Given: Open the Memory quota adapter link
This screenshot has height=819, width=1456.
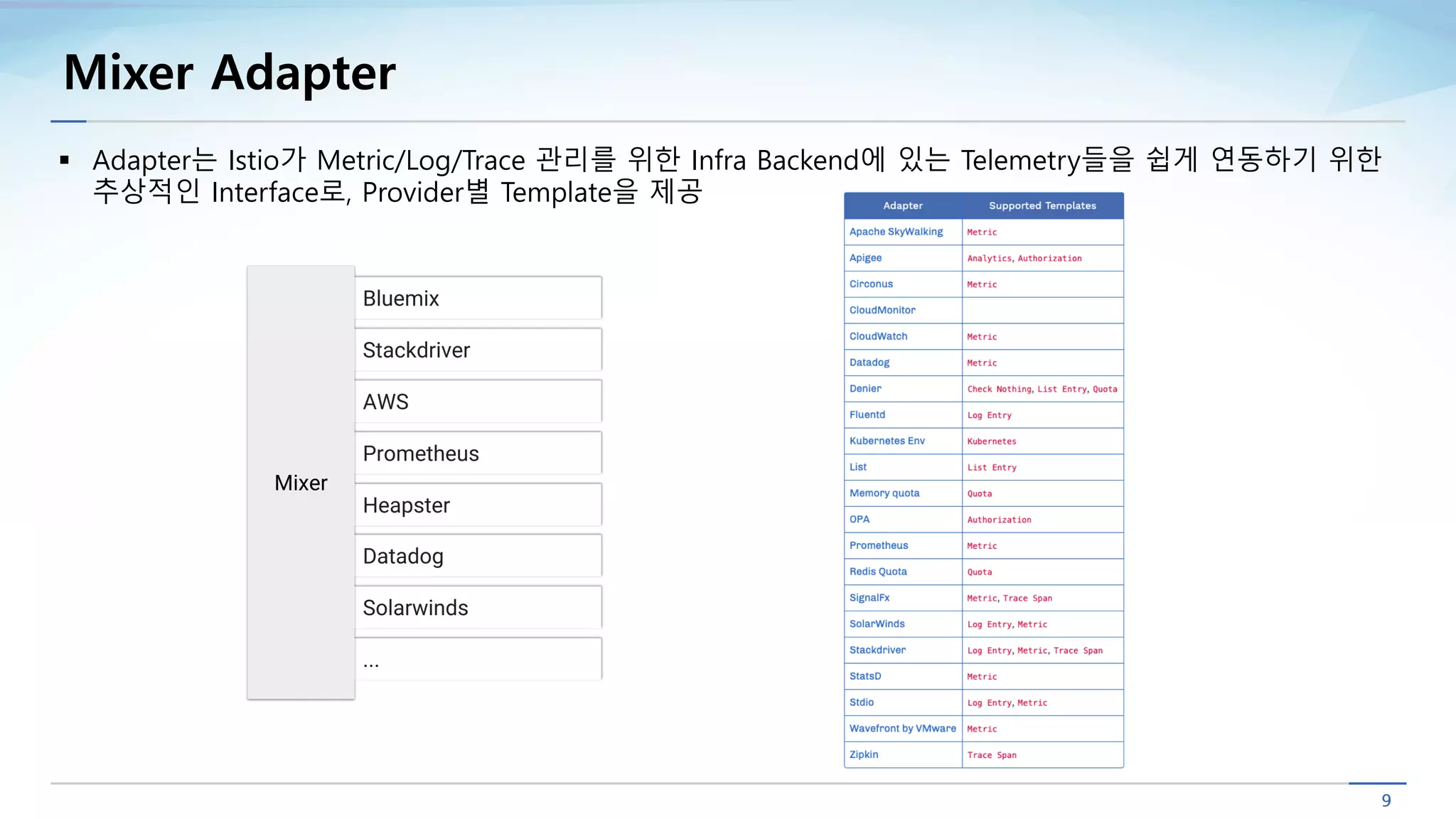Looking at the screenshot, I should click(884, 493).
